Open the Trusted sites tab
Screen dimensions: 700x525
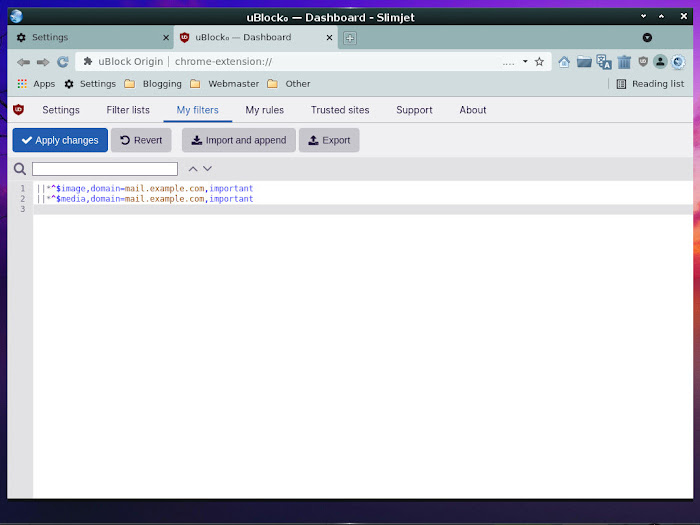point(339,110)
